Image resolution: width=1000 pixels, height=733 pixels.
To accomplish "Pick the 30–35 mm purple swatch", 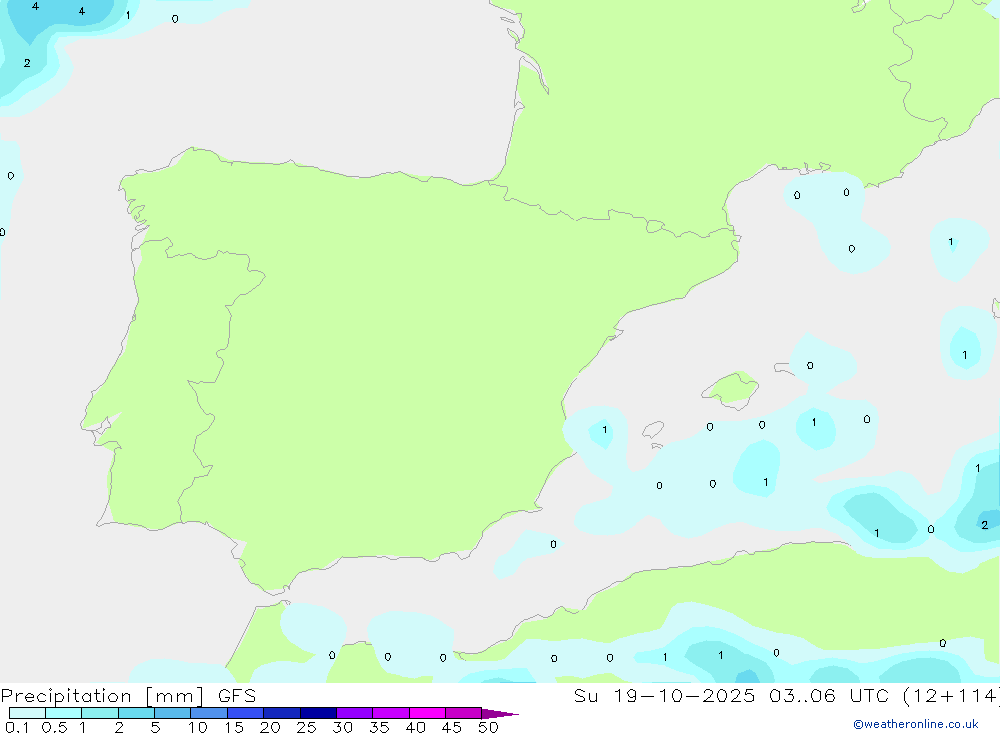I will click(x=354, y=713).
